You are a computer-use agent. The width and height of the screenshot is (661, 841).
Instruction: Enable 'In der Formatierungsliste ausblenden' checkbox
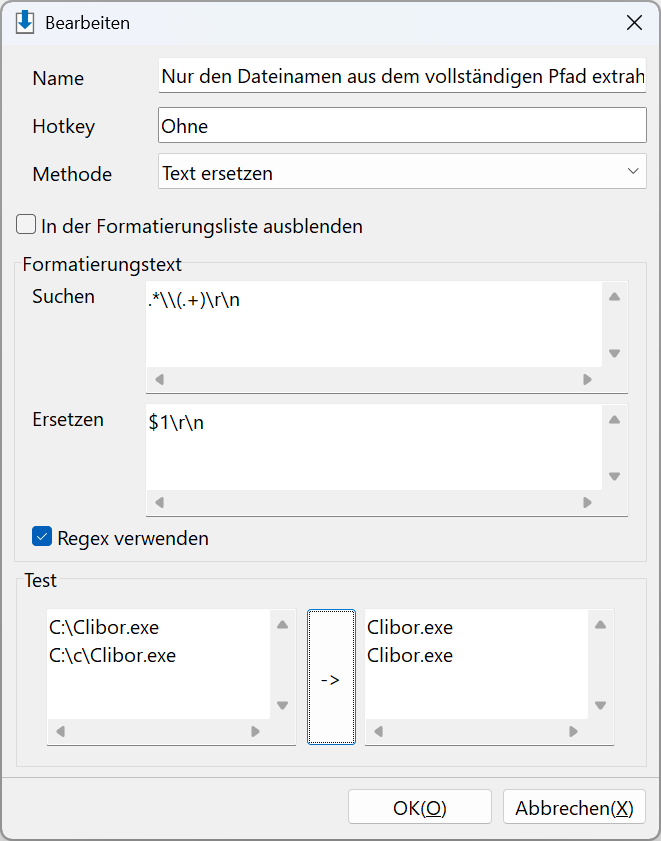tap(26, 225)
